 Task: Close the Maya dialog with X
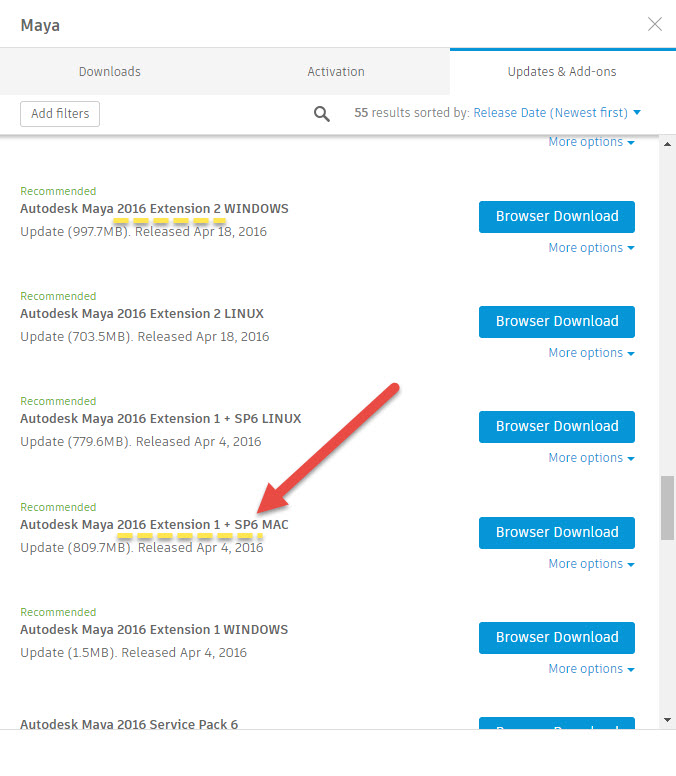click(x=655, y=24)
